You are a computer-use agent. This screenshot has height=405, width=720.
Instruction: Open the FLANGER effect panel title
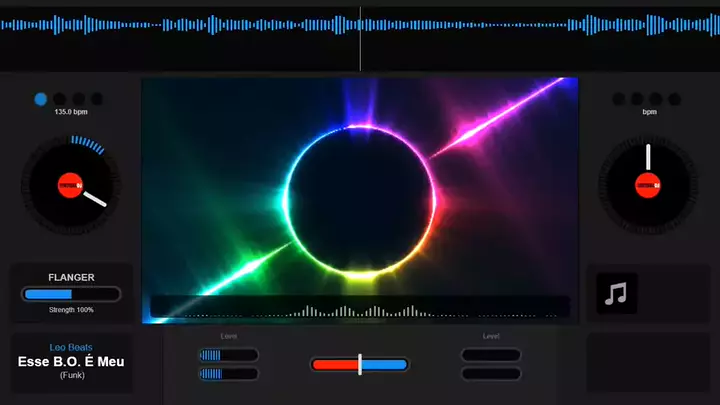71,277
